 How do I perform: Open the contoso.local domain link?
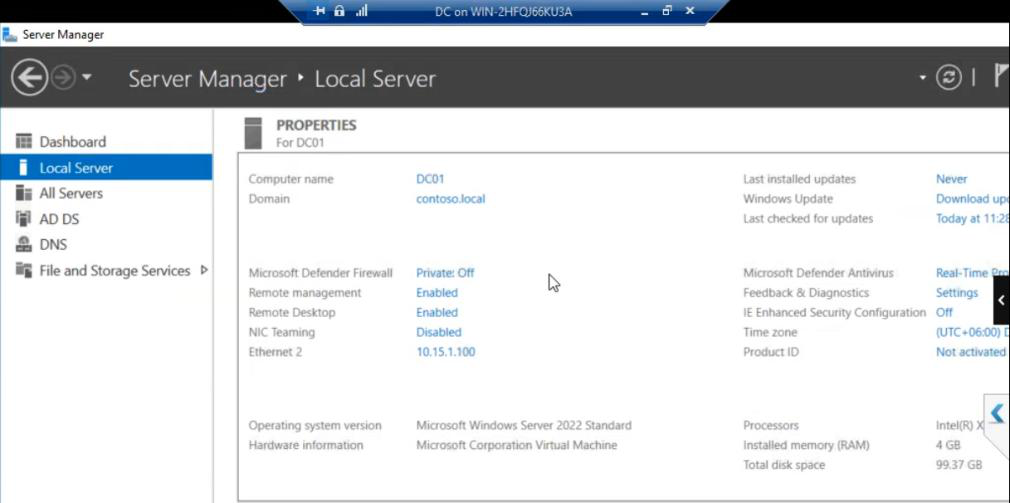click(451, 199)
